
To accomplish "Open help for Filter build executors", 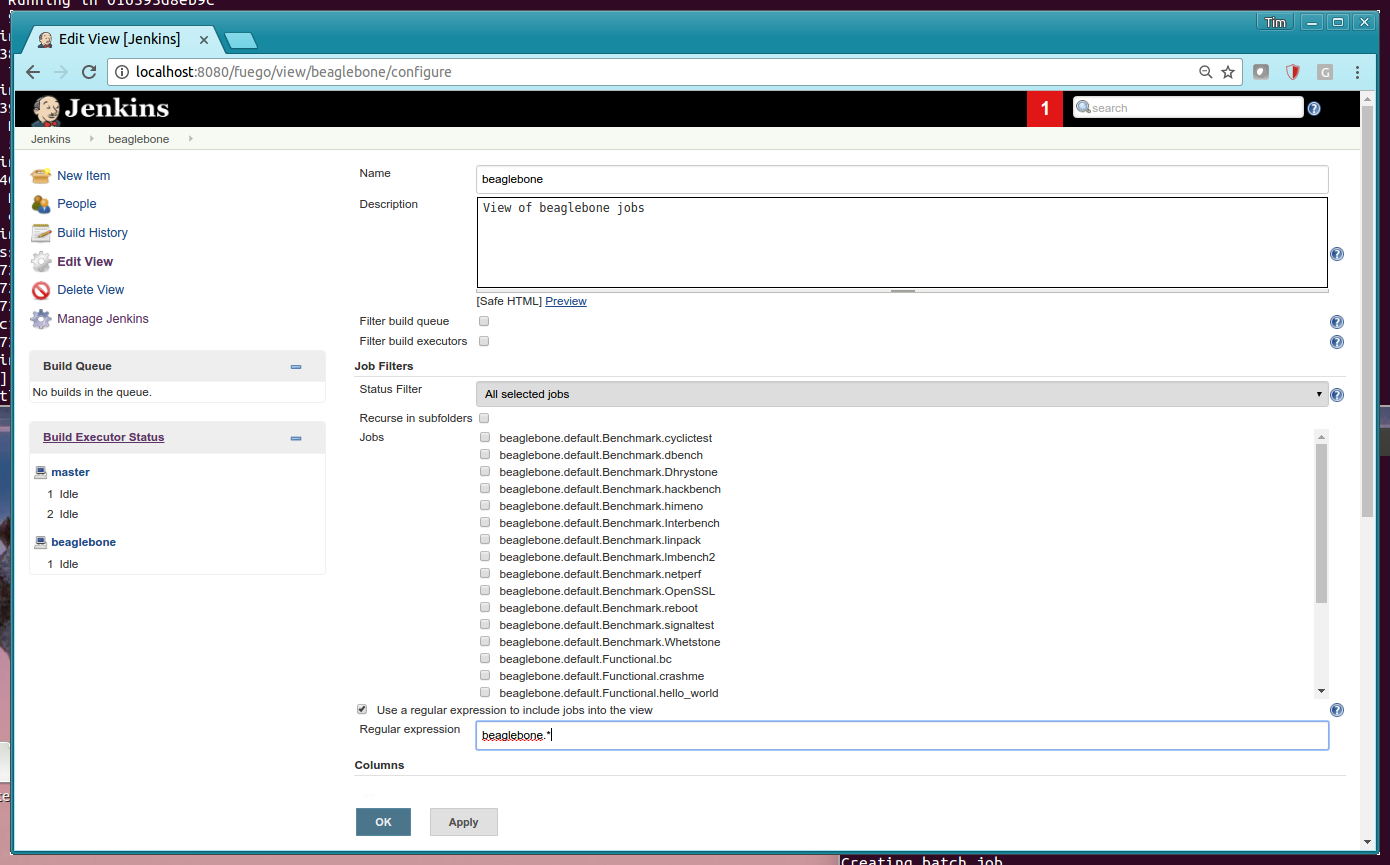I will pos(1337,342).
